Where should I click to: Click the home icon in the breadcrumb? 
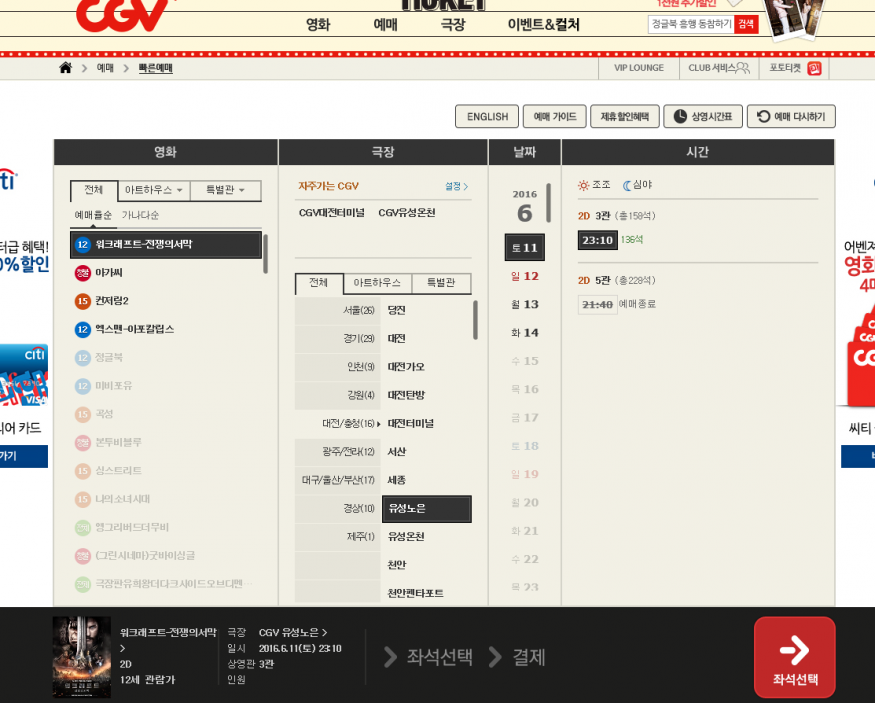(65, 68)
